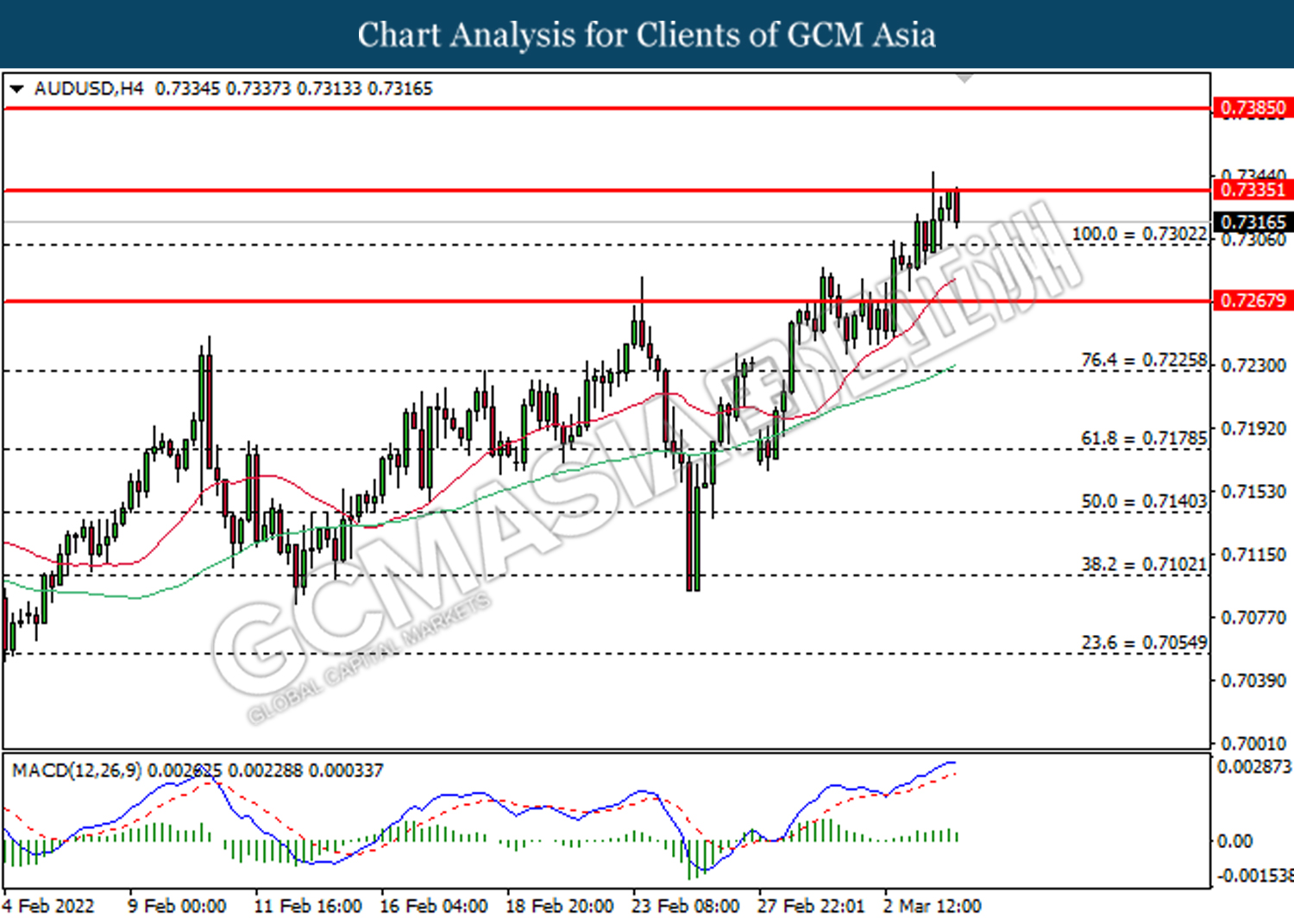Select MACD axis value 0.002873
Screen dimensions: 1294x924
coord(1254,766)
